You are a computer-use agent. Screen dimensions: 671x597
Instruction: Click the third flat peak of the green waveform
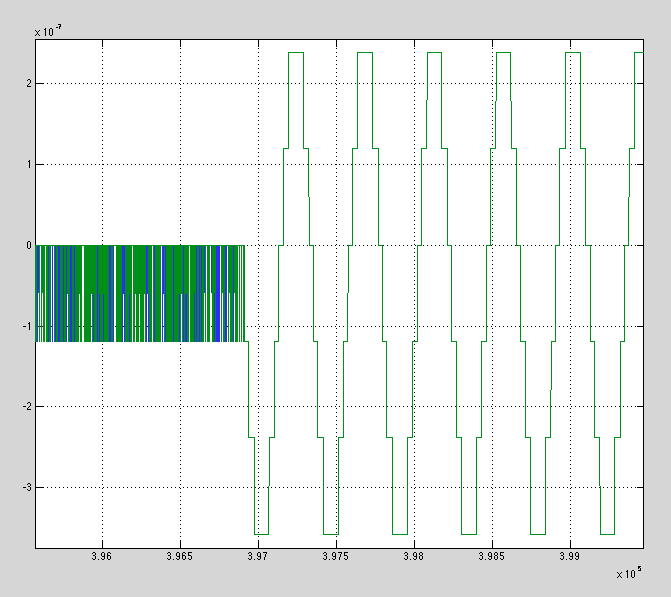click(x=434, y=53)
